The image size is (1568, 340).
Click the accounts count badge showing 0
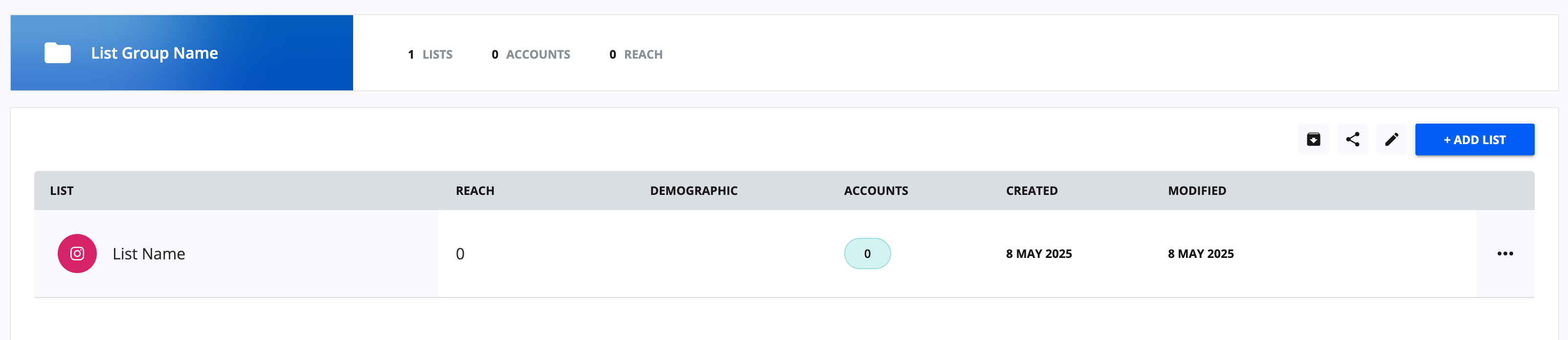[x=867, y=254]
